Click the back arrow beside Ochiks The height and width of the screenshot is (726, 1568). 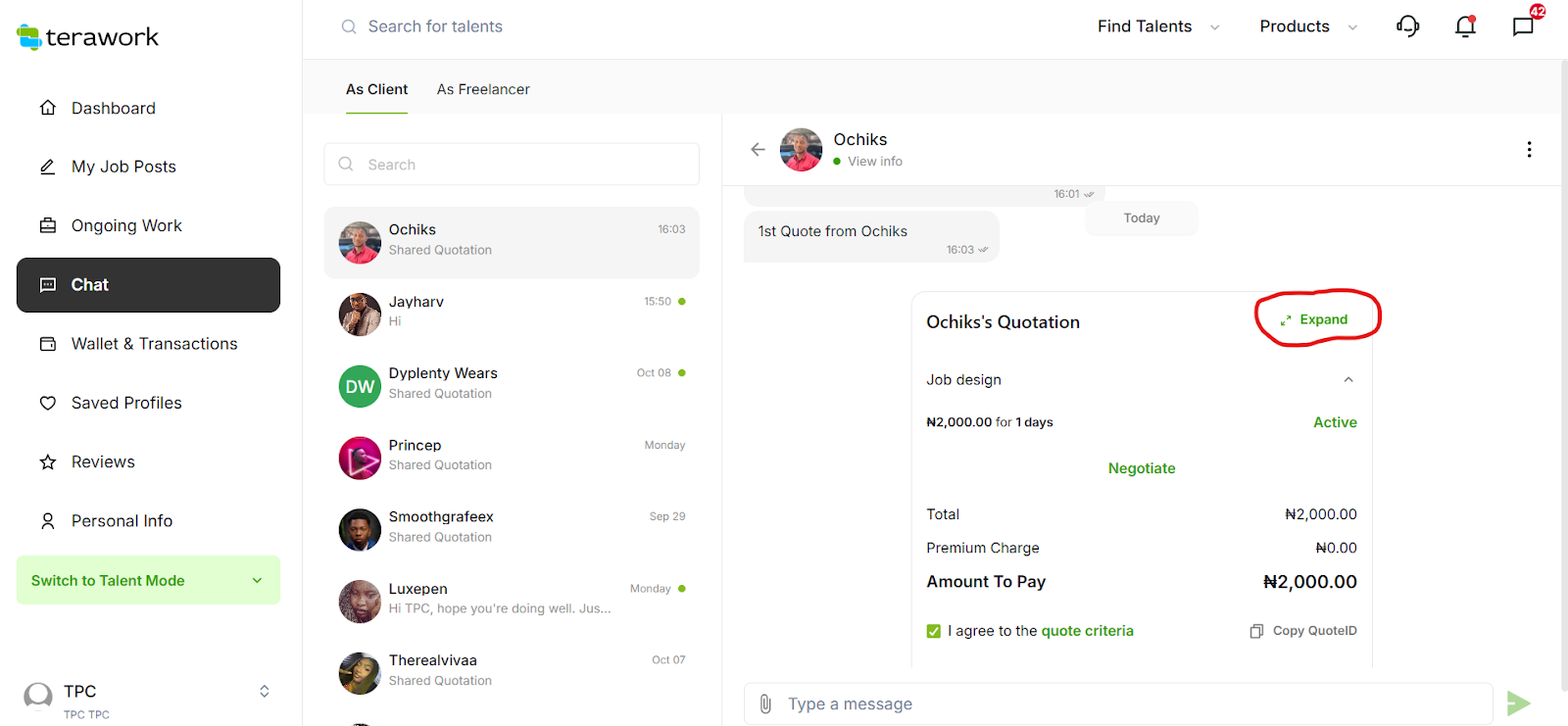click(758, 150)
